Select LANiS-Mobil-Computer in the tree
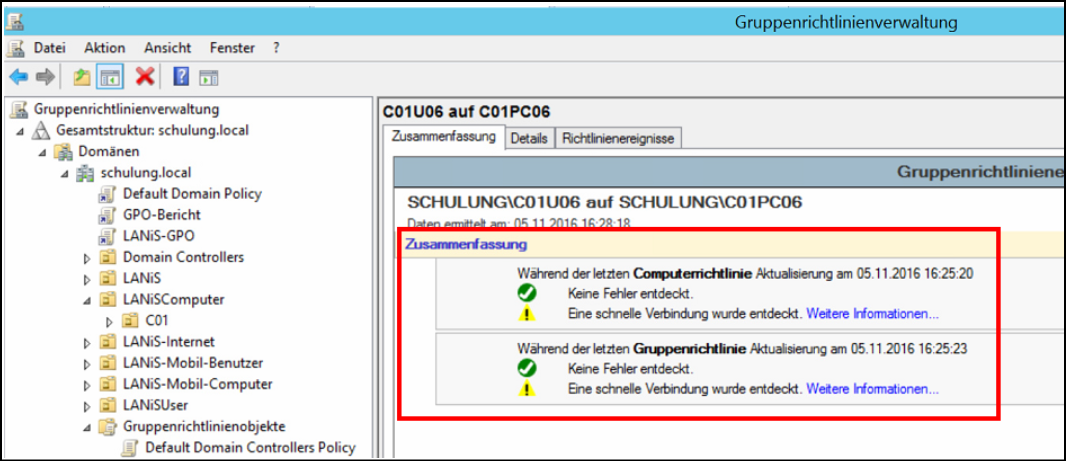Viewport: 1066px width, 461px height. pos(198,384)
